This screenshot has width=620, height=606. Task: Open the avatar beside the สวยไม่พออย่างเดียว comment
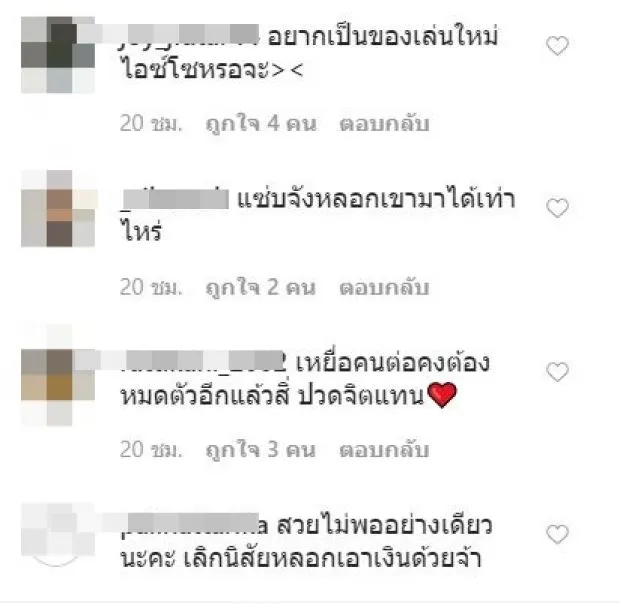point(58,534)
